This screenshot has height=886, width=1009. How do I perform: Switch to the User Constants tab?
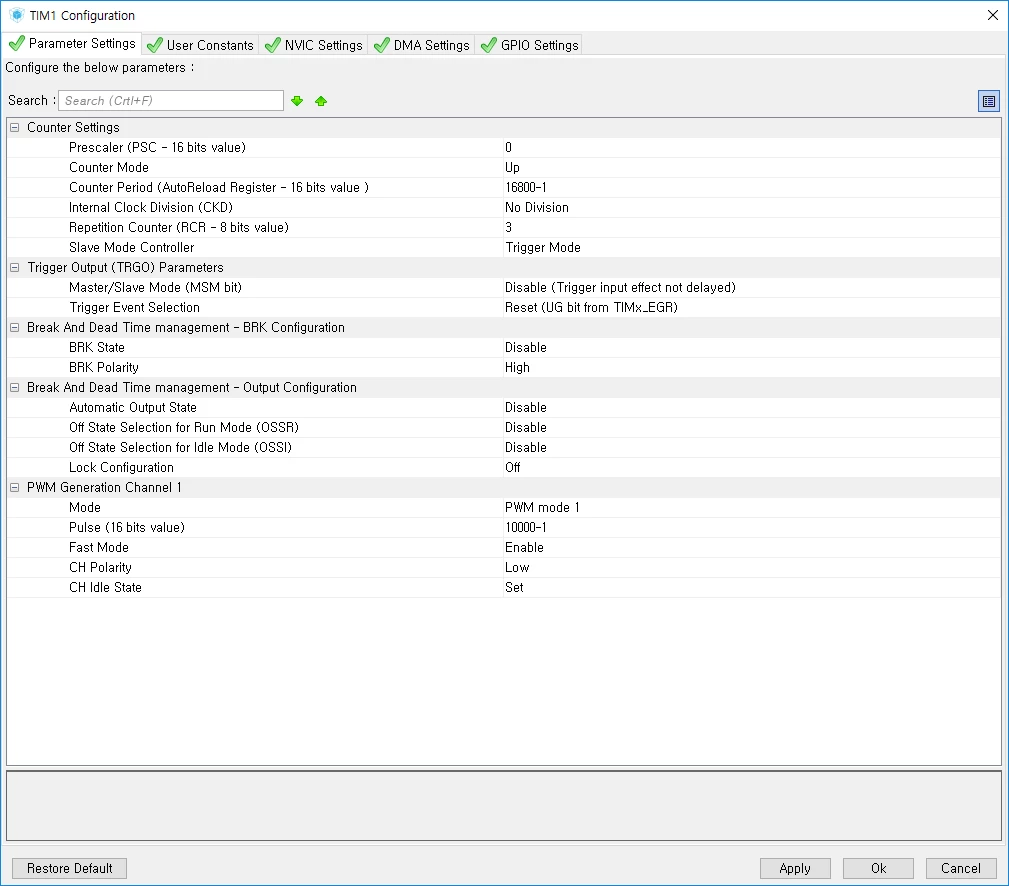pyautogui.click(x=201, y=45)
